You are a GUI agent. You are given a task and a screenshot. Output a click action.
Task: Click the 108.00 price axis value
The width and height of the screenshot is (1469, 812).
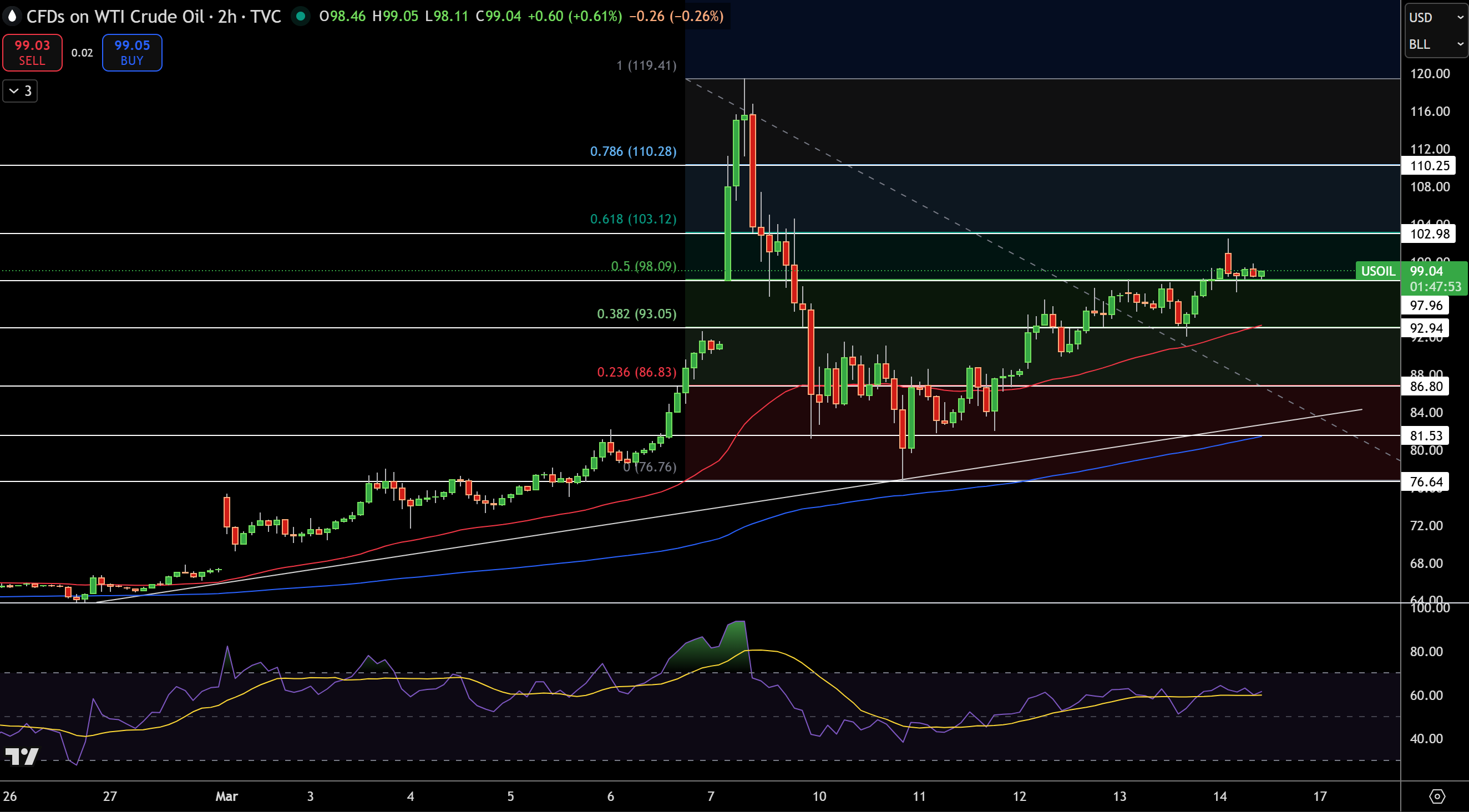[1430, 187]
